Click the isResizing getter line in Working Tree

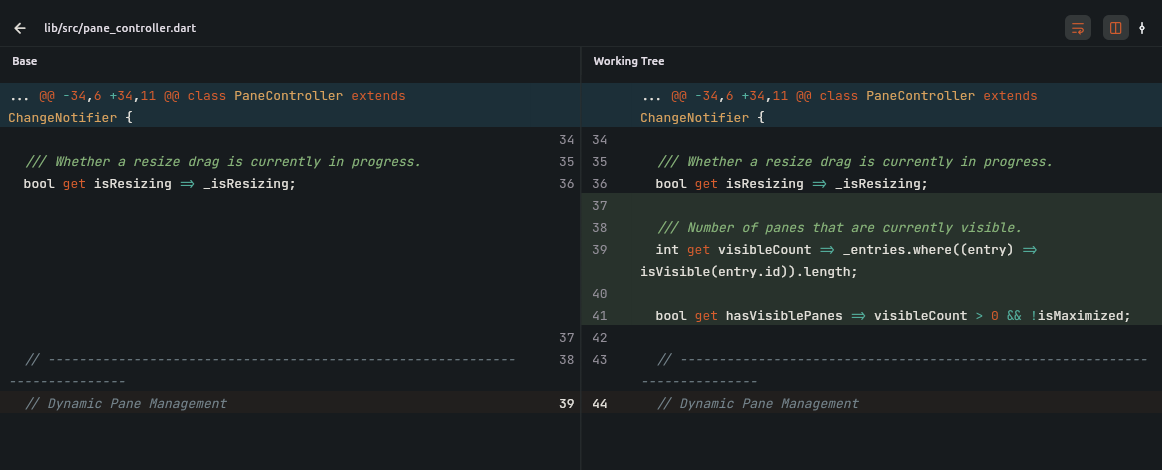[791, 184]
